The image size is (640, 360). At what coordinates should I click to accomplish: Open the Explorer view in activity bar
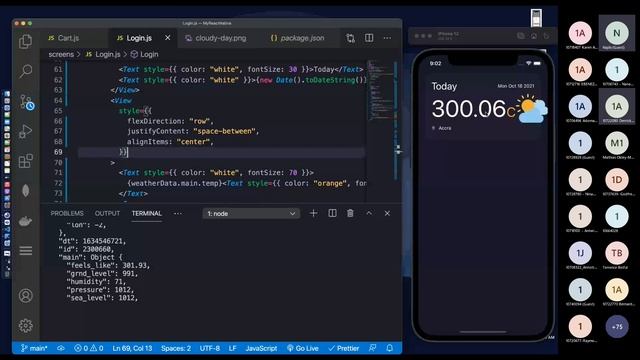coord(25,41)
